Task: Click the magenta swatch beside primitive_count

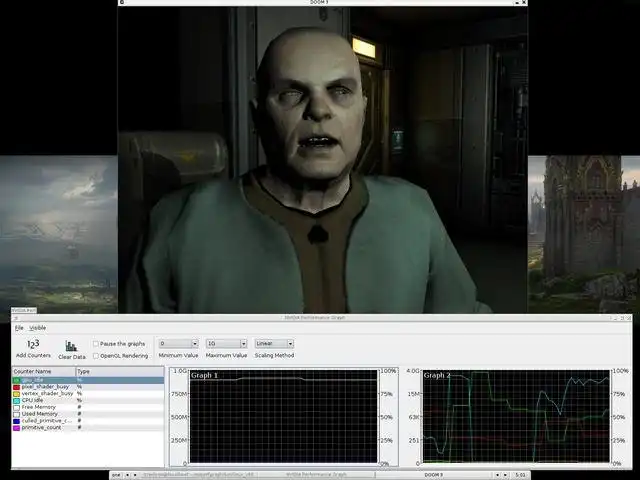Action: pos(16,428)
